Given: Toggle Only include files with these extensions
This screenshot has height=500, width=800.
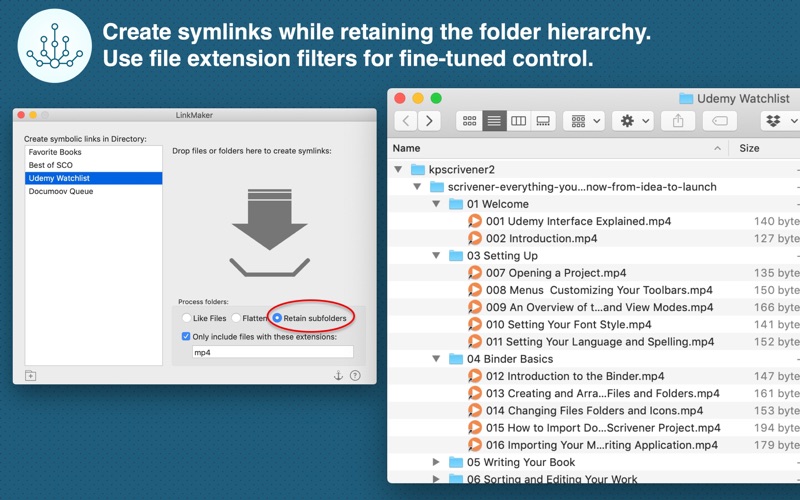Looking at the screenshot, I should [186, 337].
